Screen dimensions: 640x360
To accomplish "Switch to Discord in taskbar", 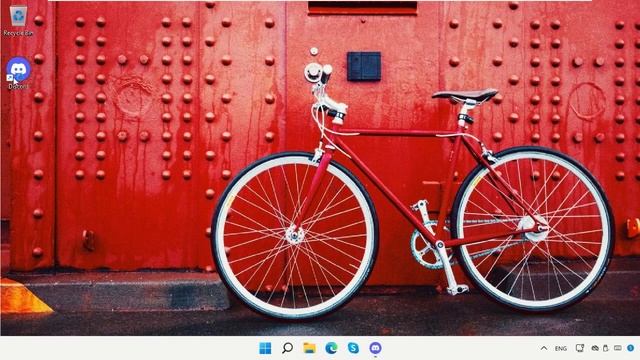I will 376,348.
